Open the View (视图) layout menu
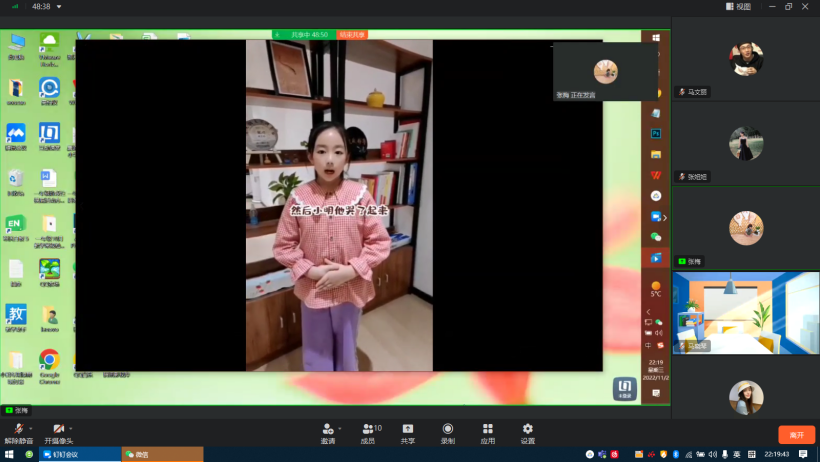 (738, 6)
